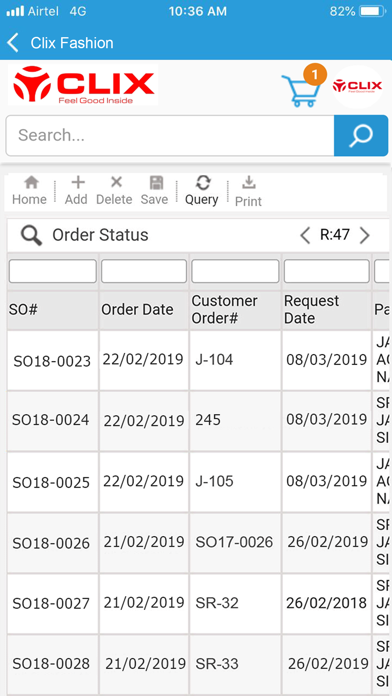Image resolution: width=392 pixels, height=696 pixels.
Task: Focus the Search... text field
Action: 170,135
